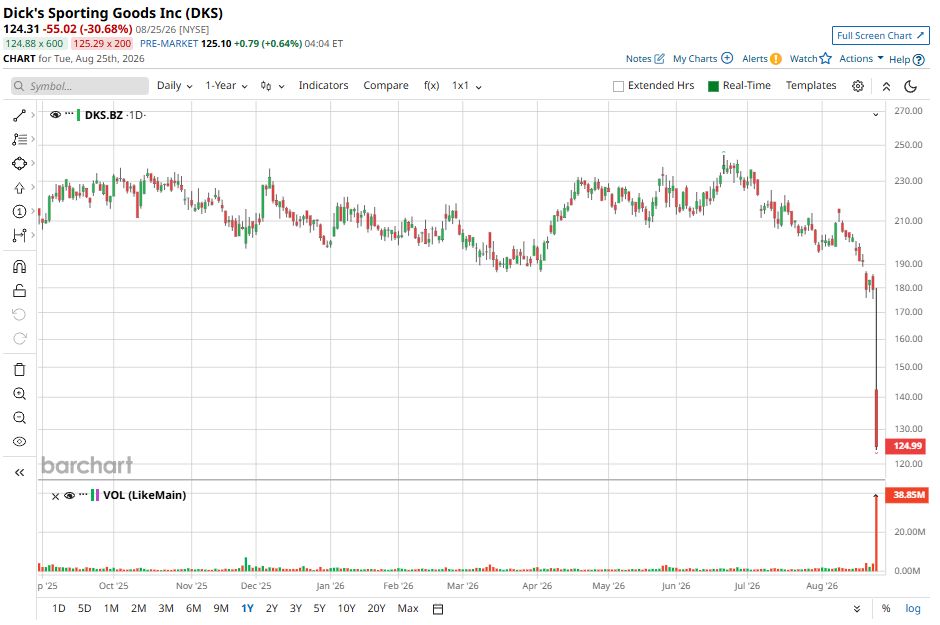
Task: Select the 20Y time range
Action: (x=376, y=609)
